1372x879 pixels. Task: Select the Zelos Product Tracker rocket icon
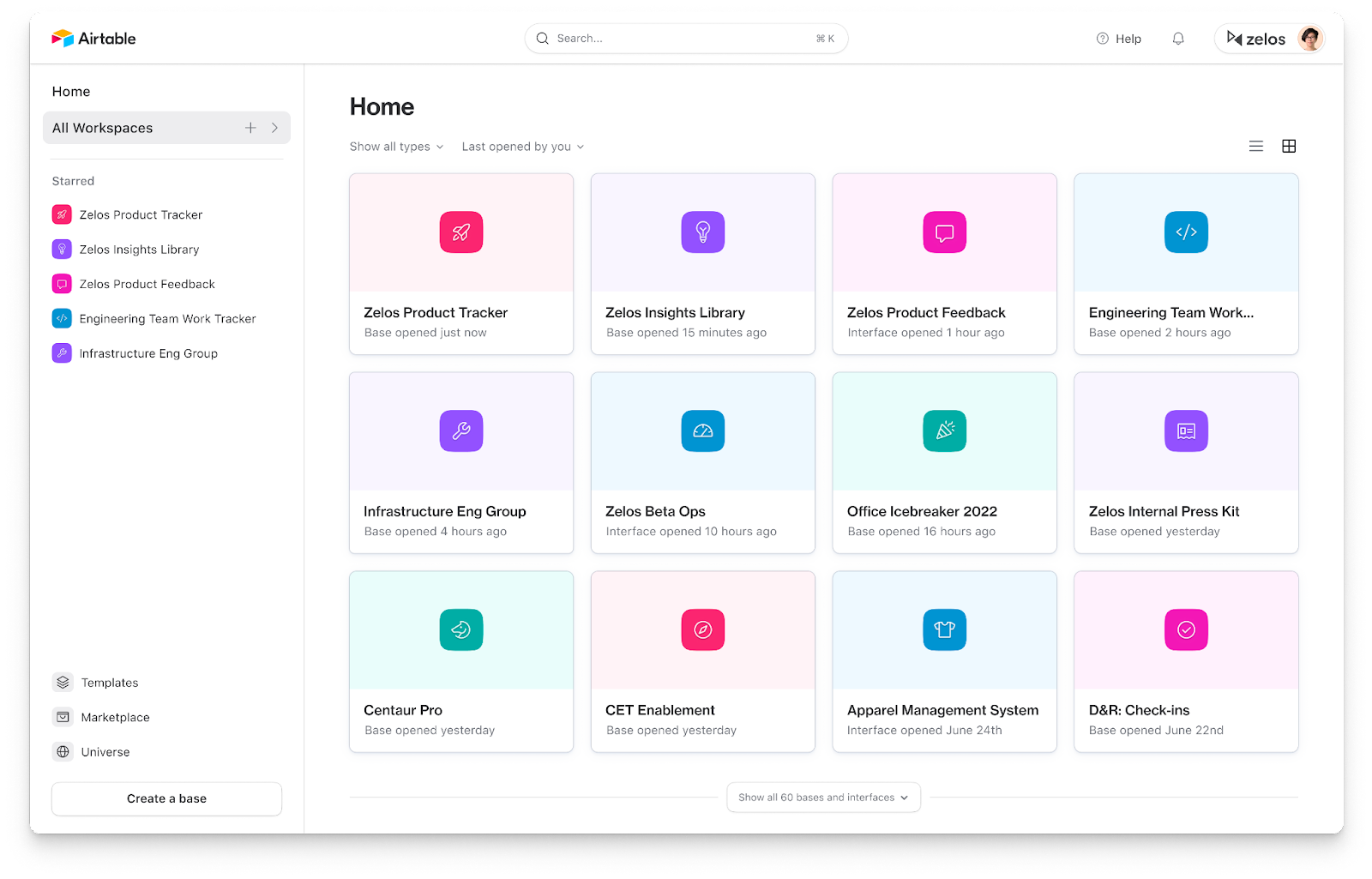coord(460,232)
